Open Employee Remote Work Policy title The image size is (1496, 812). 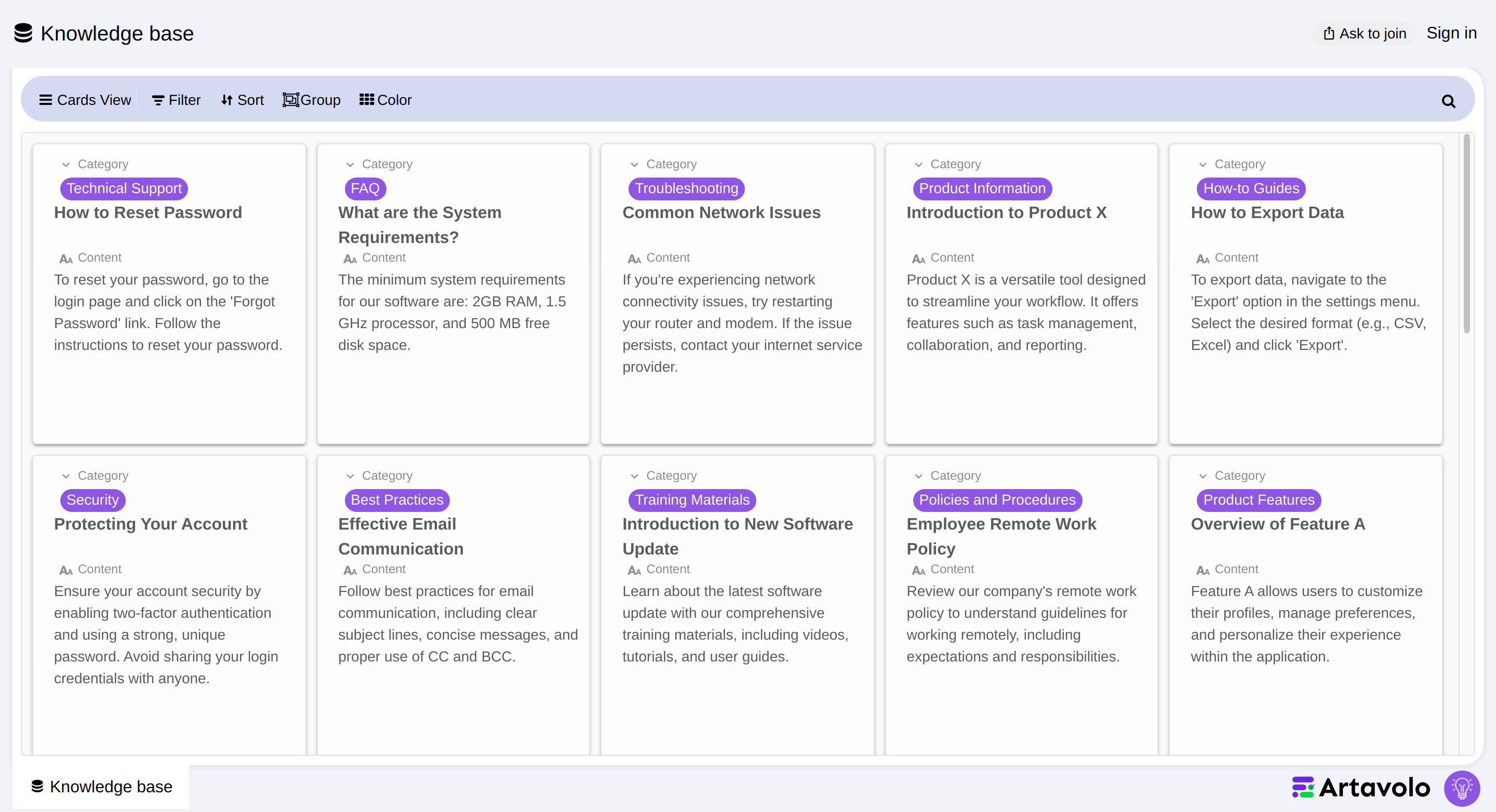click(x=1001, y=536)
